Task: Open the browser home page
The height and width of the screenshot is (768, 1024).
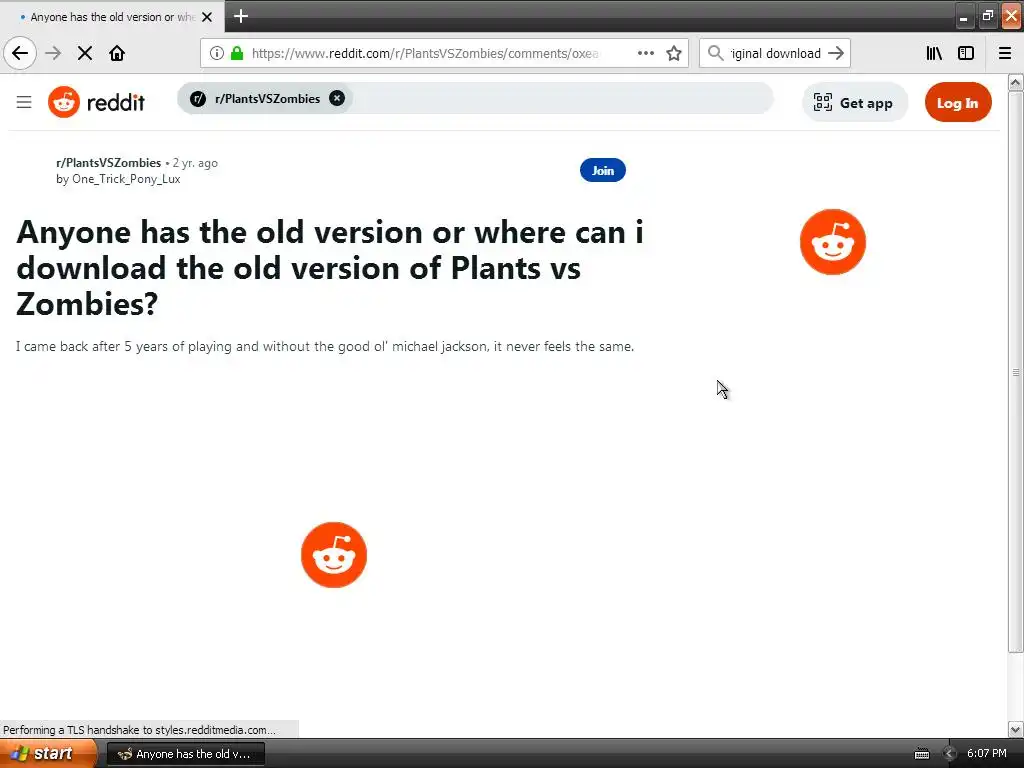Action: pyautogui.click(x=117, y=53)
